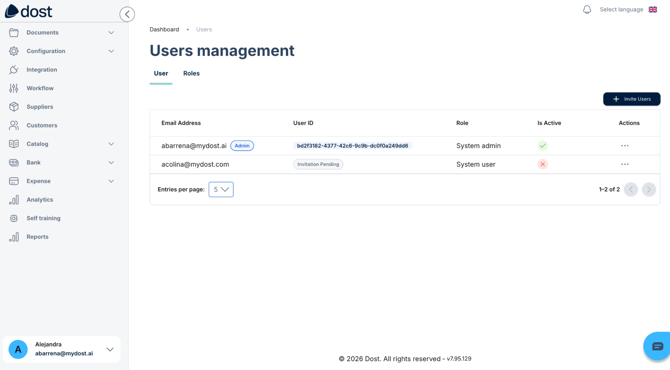Click green active checkmark for abarrena
This screenshot has width=670, height=370.
(543, 146)
